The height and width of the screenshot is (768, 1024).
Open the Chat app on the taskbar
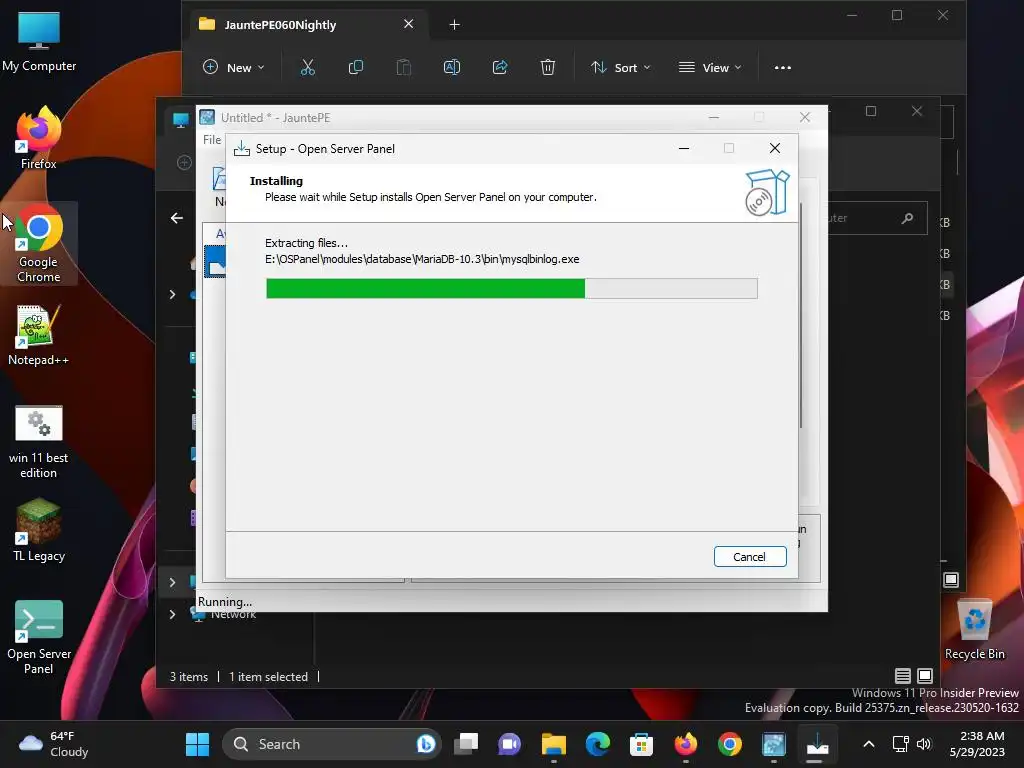point(509,744)
